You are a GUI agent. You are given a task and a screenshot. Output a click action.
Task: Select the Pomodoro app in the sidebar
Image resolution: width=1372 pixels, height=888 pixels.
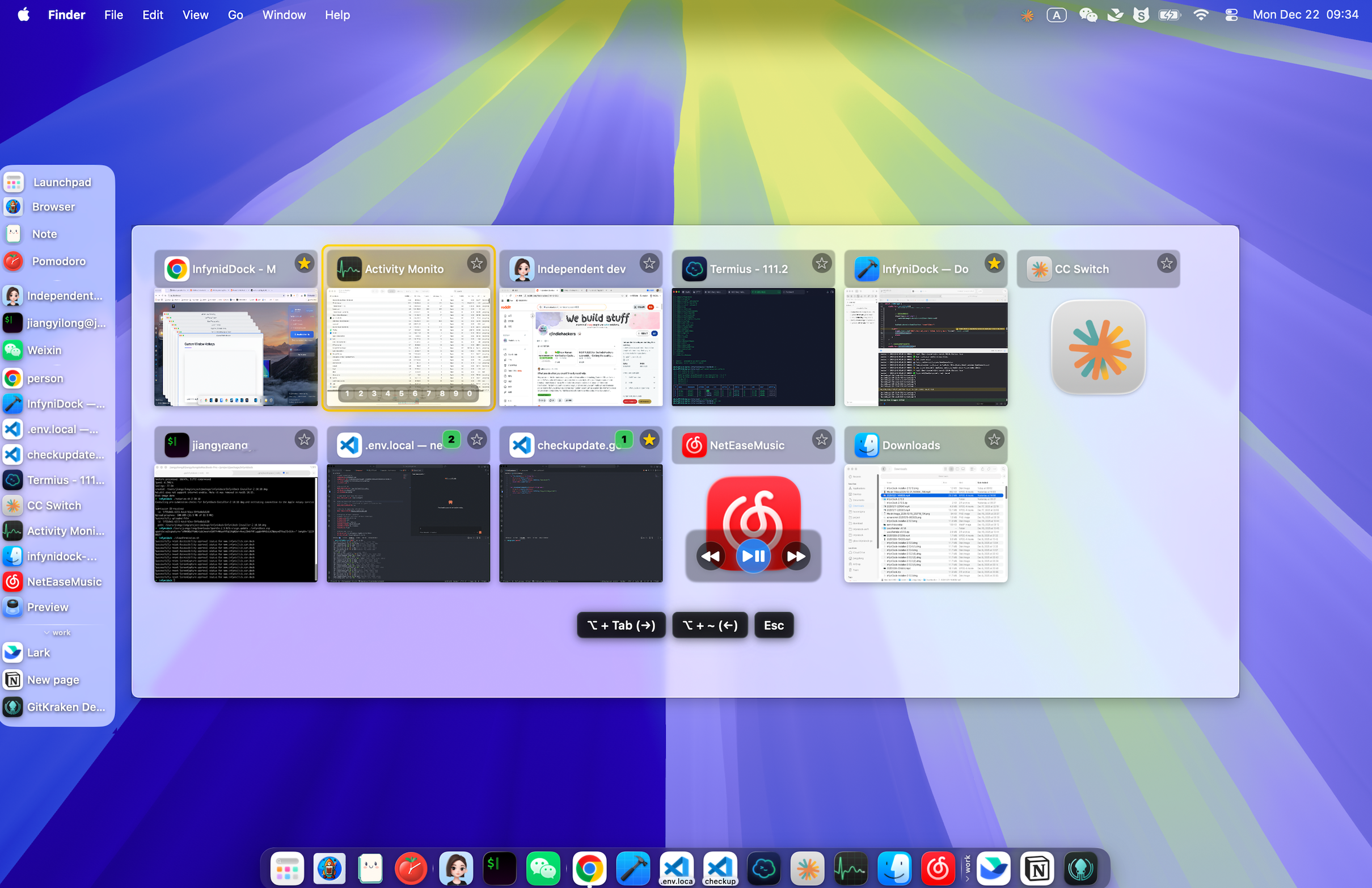(x=58, y=261)
